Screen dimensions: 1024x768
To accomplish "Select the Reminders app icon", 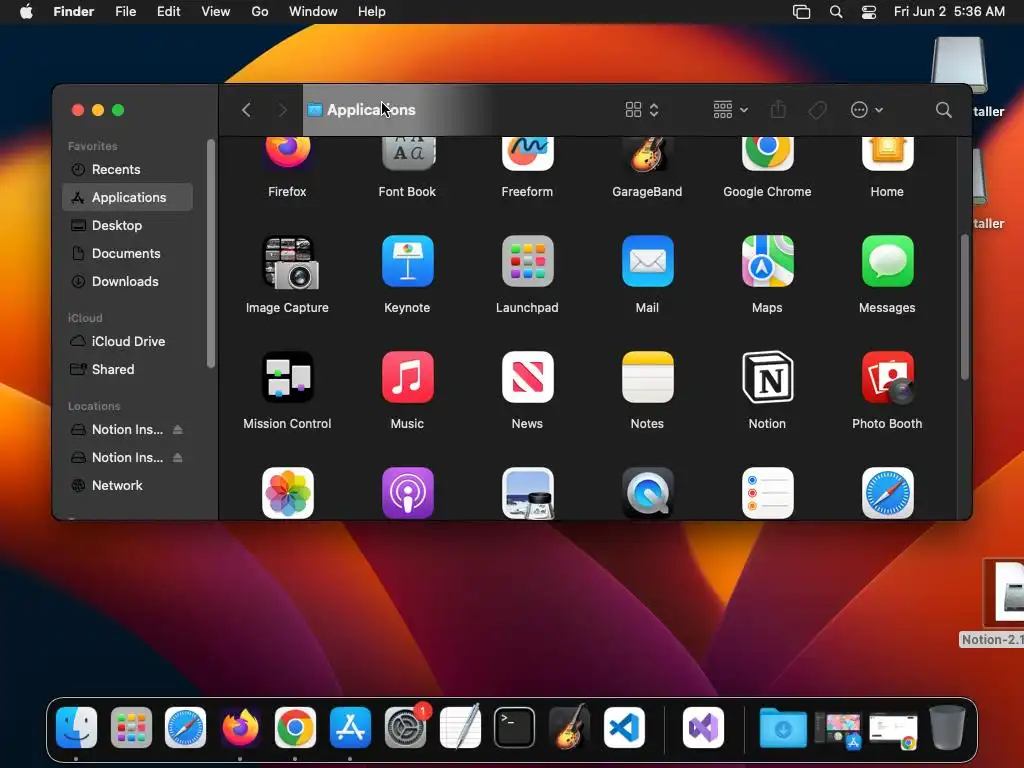I will point(767,493).
